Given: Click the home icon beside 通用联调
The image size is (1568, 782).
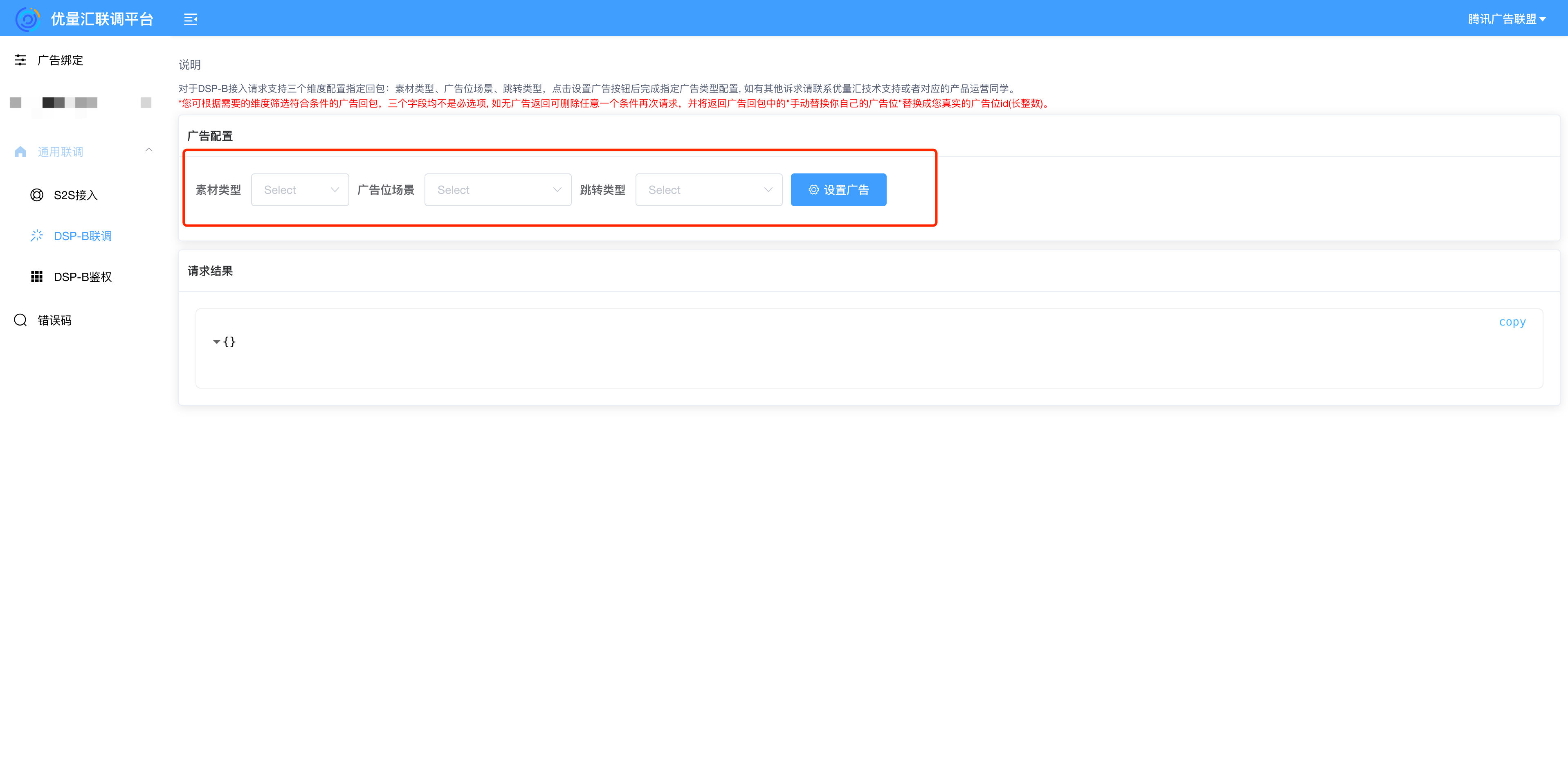Looking at the screenshot, I should pyautogui.click(x=21, y=151).
